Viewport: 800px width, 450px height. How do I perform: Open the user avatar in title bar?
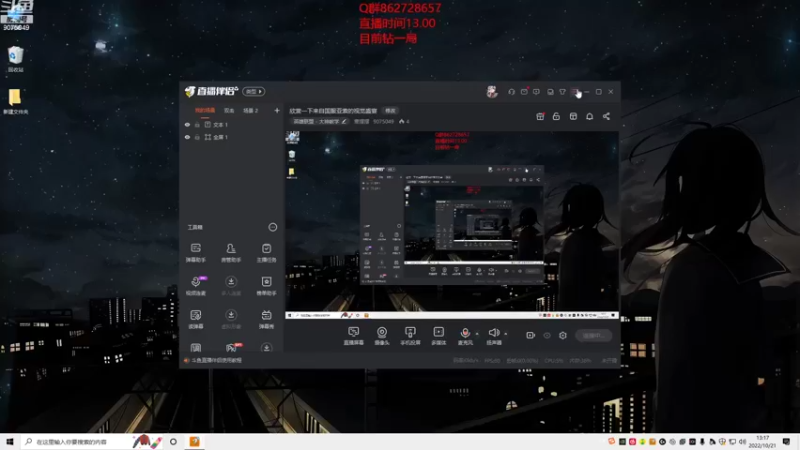492,92
